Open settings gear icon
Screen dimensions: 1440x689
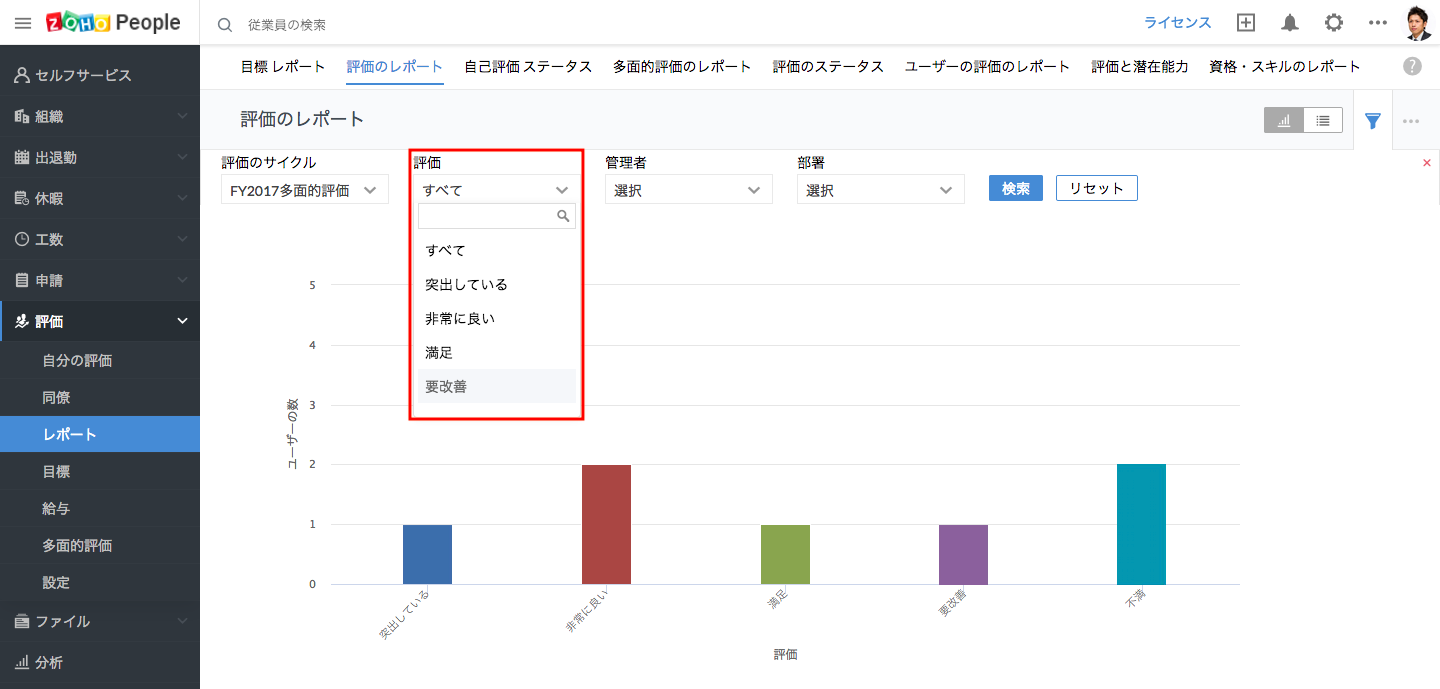[1333, 23]
